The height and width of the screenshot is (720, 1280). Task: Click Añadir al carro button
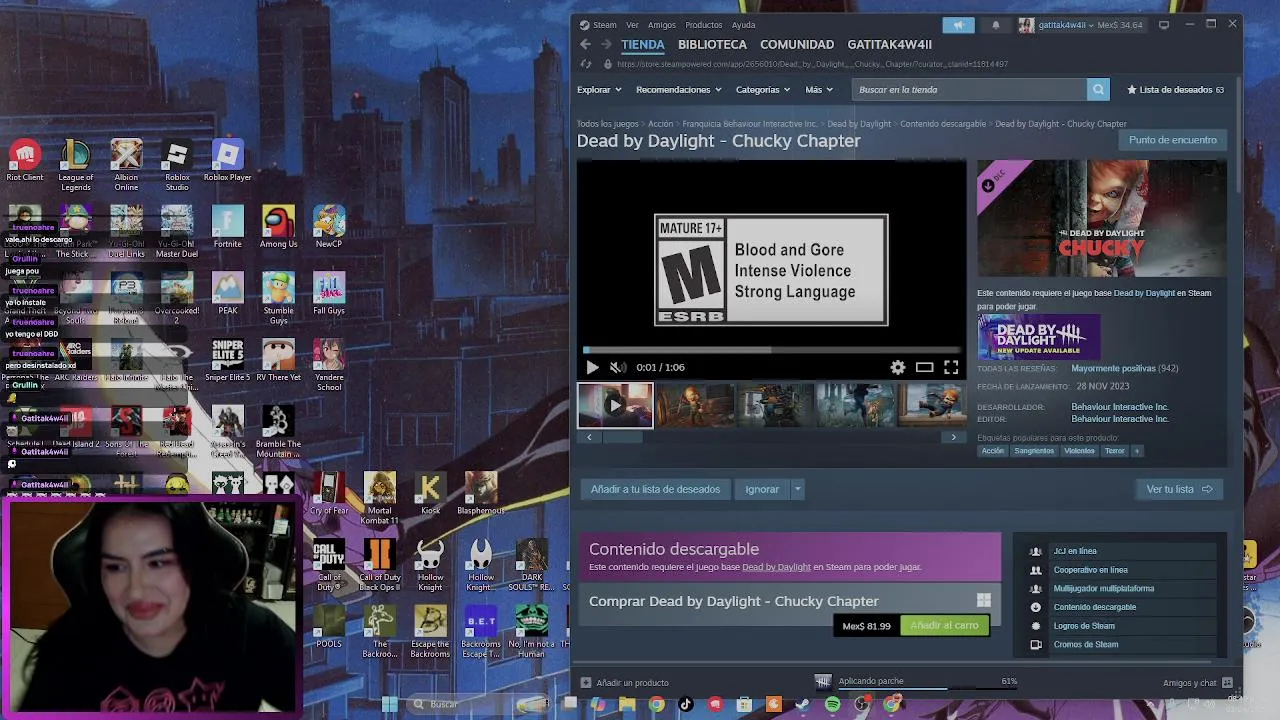pyautogui.click(x=944, y=625)
